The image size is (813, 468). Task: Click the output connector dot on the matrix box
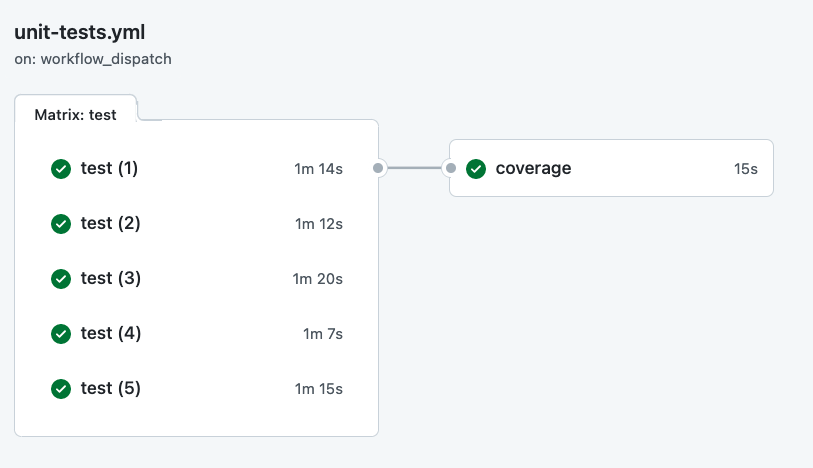click(378, 169)
